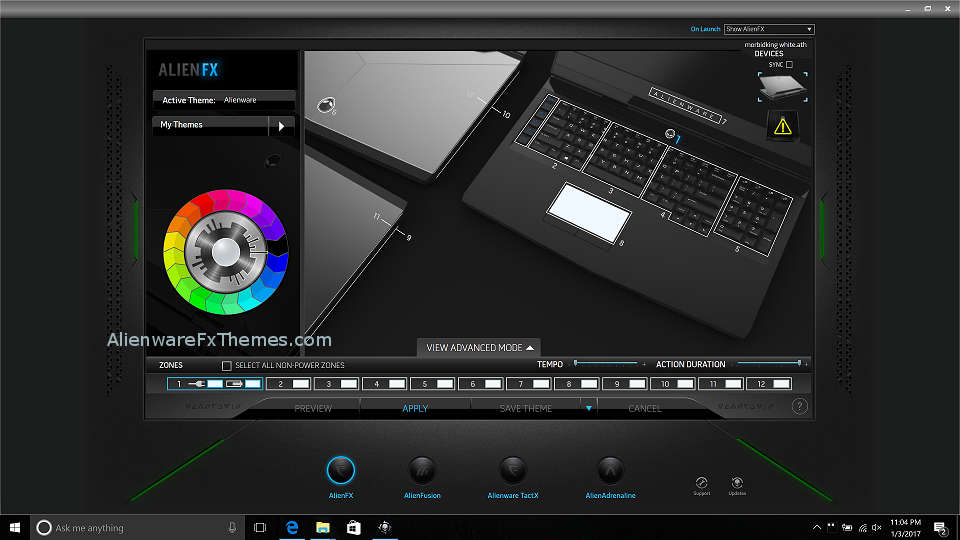Select zone 4 in the zones bar
960x540 pixels.
tap(384, 384)
